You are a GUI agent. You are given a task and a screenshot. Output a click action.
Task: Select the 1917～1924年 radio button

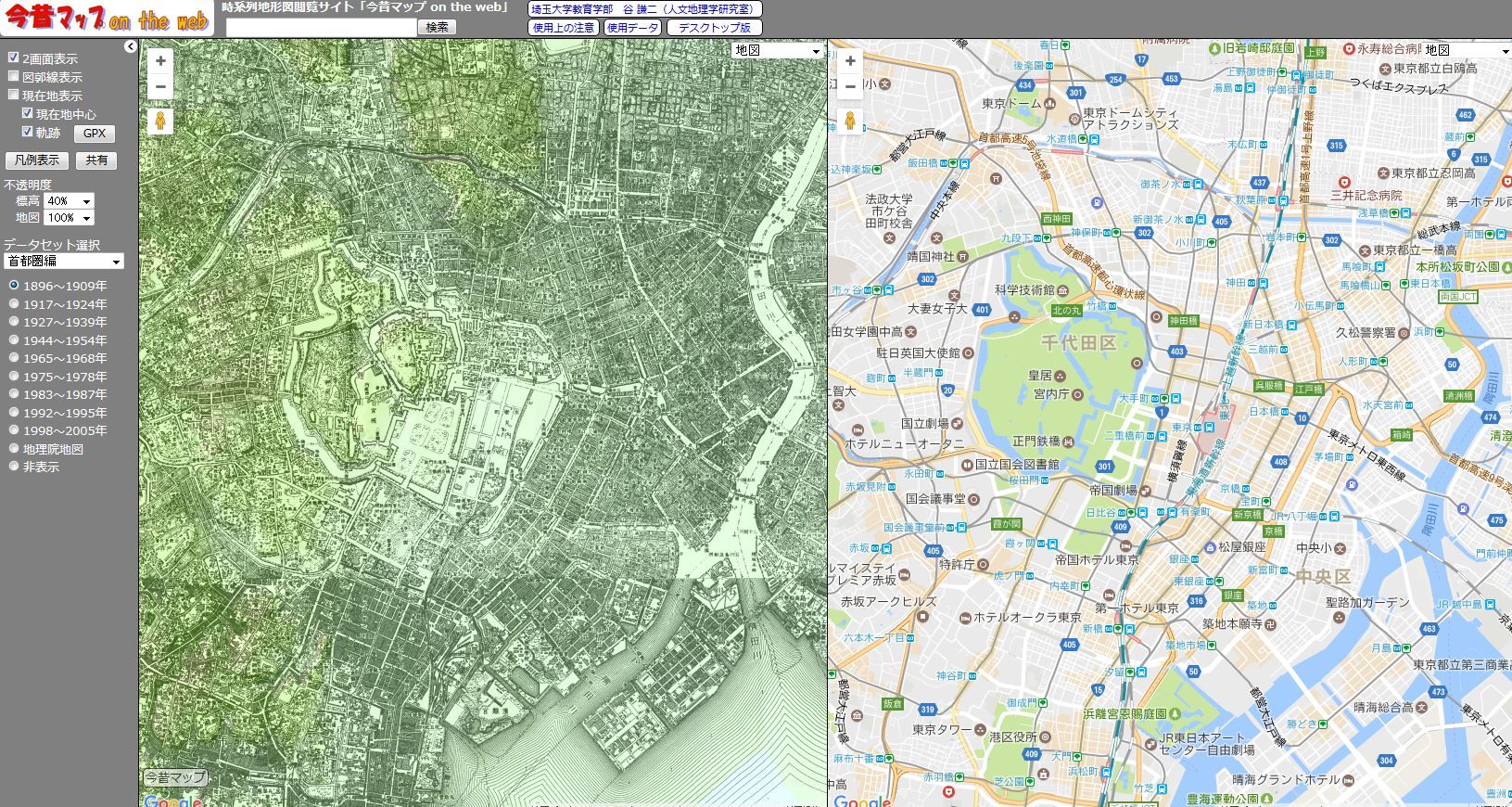click(x=14, y=303)
